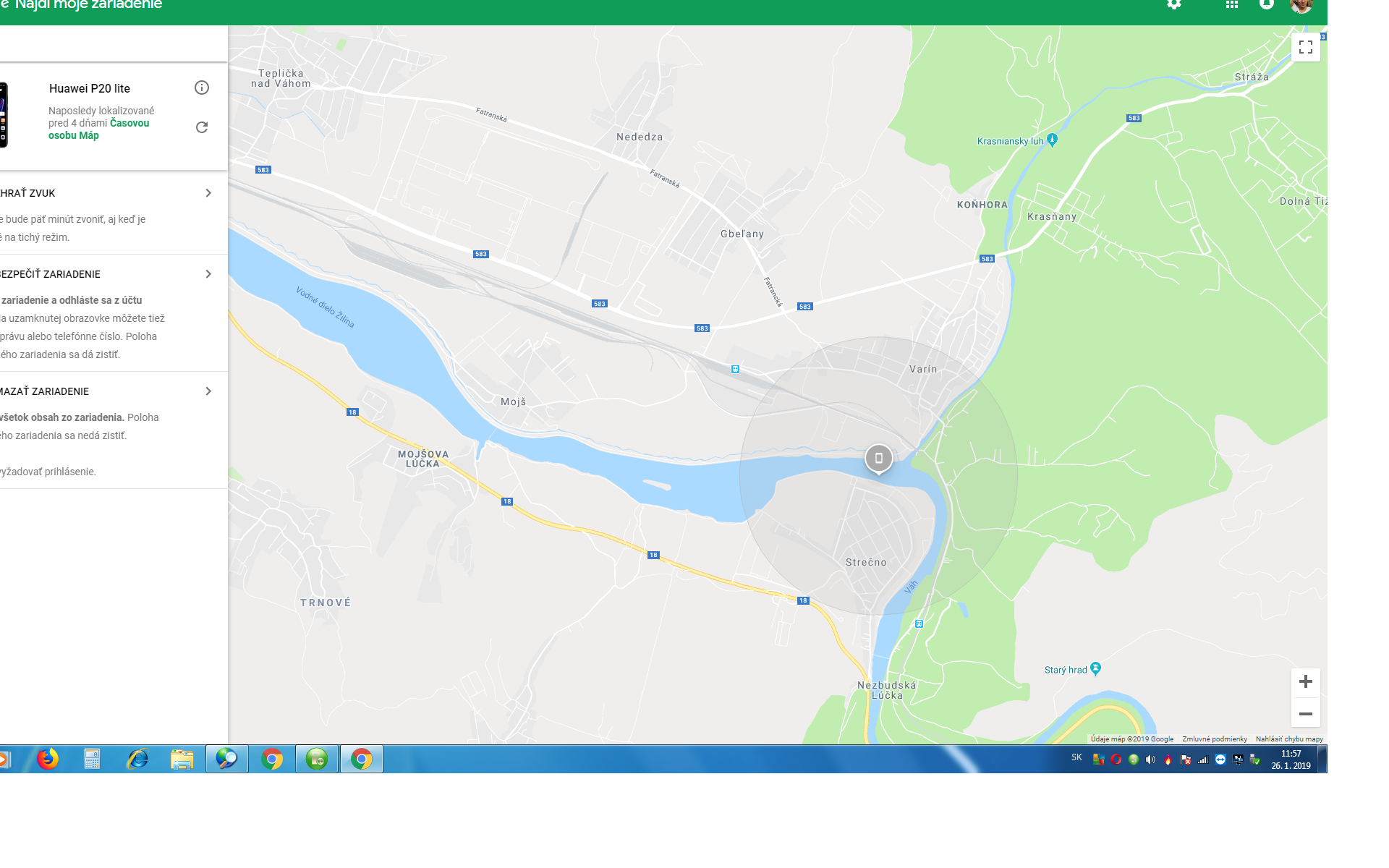Open Google apps grid icon
The image size is (1389, 868).
coord(1232,4)
